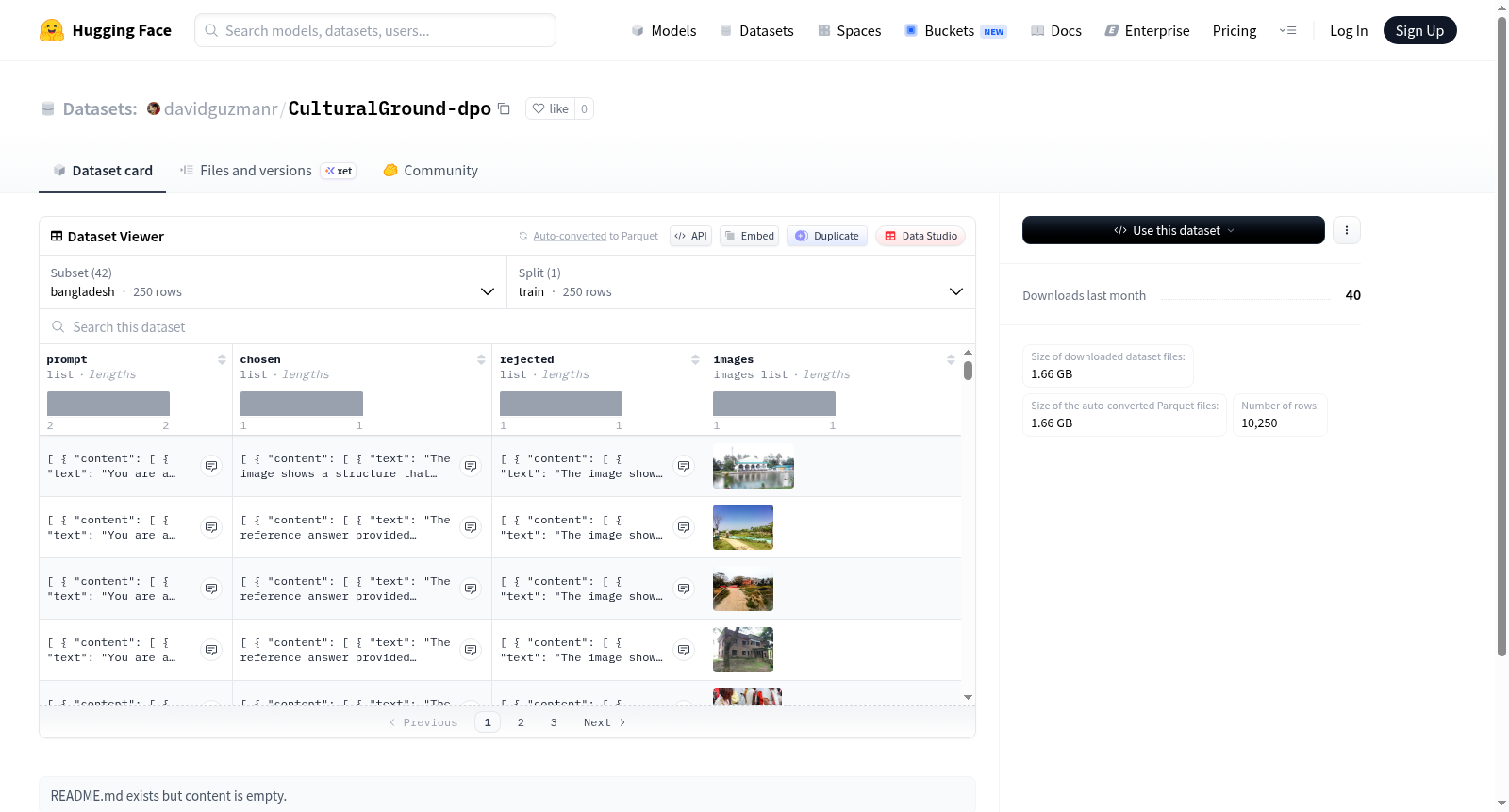Click the rejected column histogram bar
The image size is (1509, 812).
pyautogui.click(x=561, y=404)
